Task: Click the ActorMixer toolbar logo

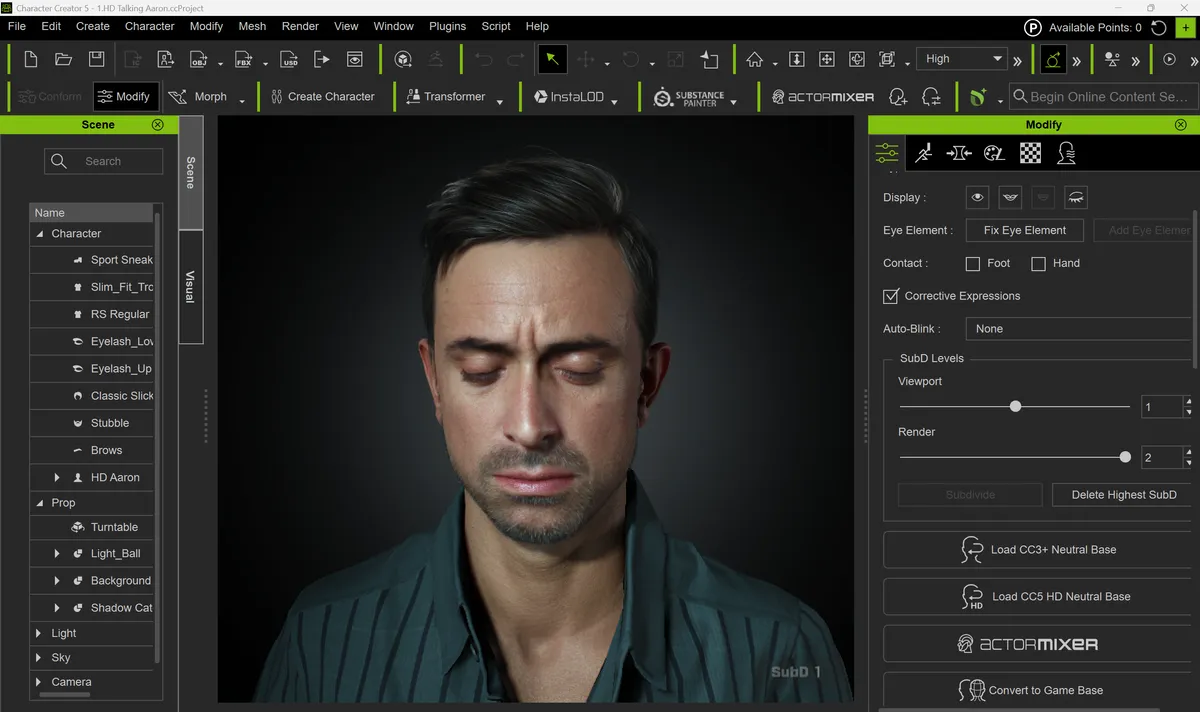Action: [823, 97]
